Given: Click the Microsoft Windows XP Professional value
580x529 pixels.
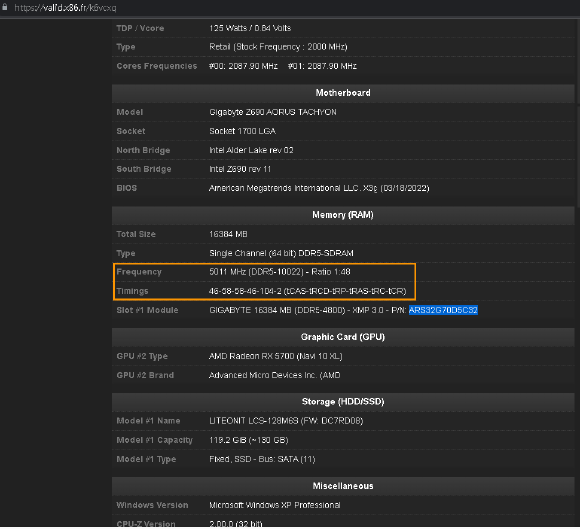Looking at the screenshot, I should (x=275, y=505).
